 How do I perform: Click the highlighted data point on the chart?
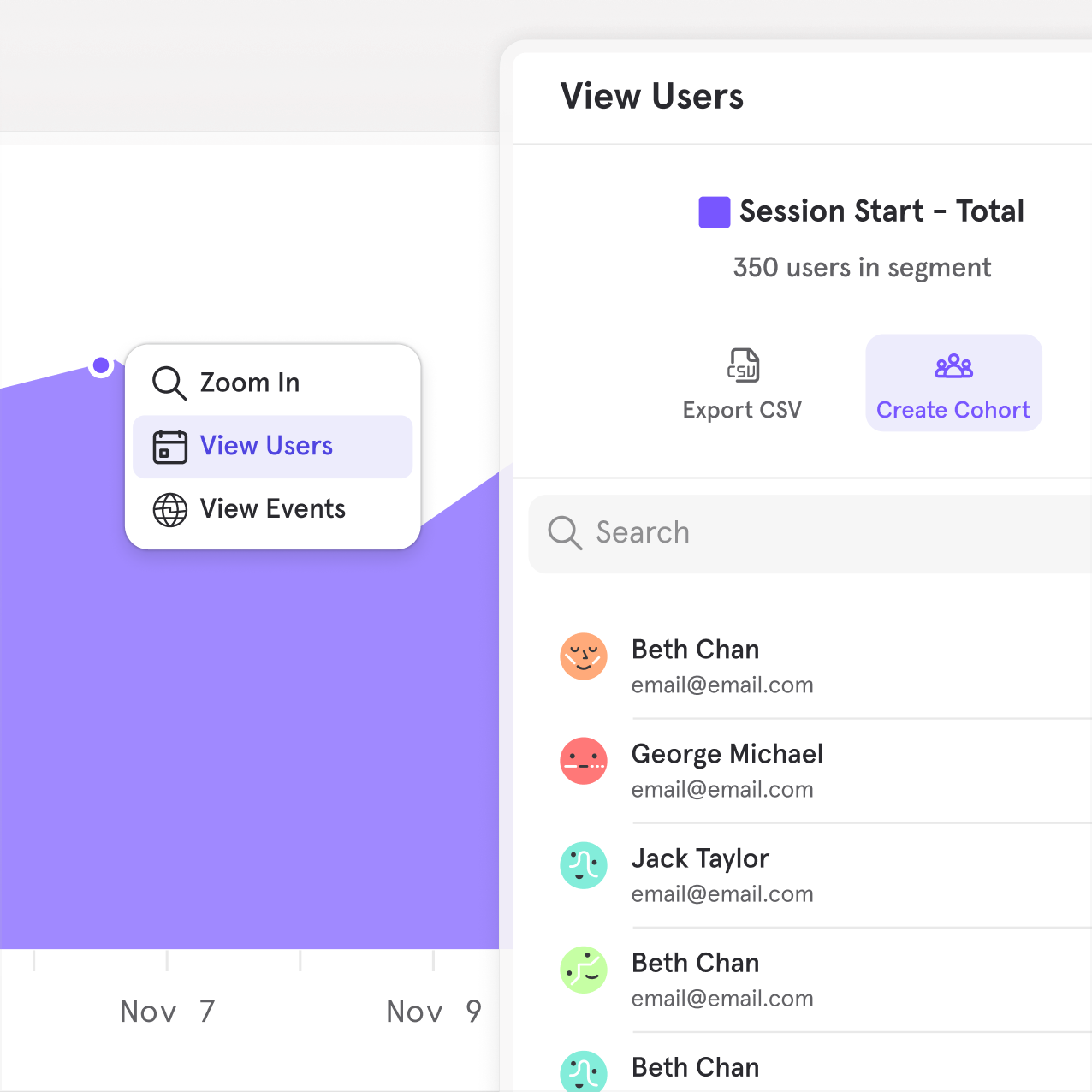click(101, 366)
